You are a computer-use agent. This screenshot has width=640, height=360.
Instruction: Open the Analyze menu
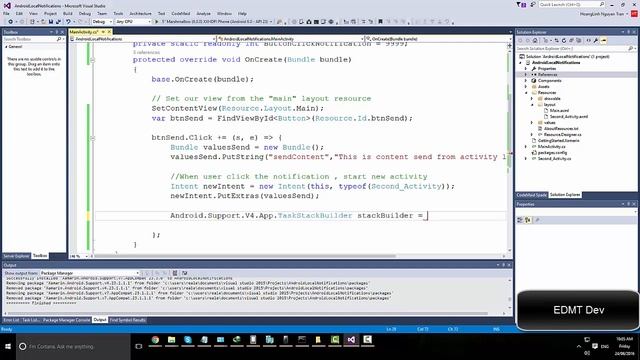203,13
